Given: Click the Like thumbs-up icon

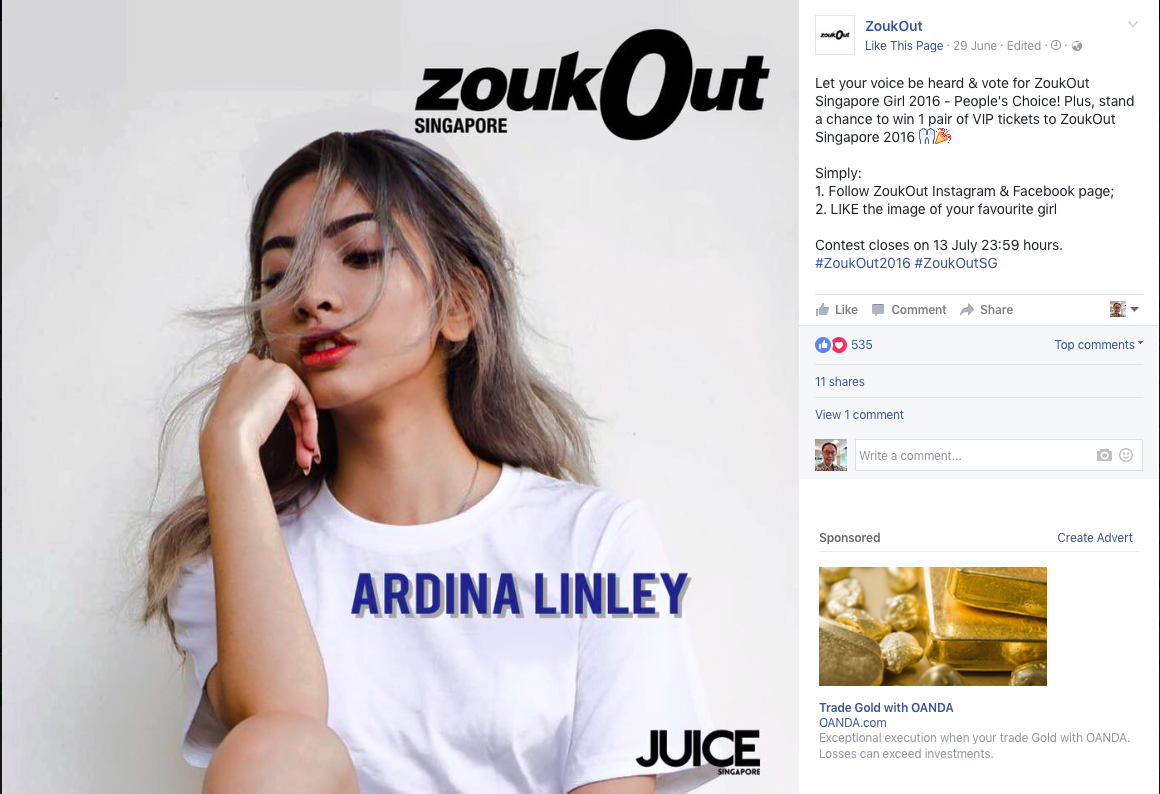Looking at the screenshot, I should [x=822, y=309].
